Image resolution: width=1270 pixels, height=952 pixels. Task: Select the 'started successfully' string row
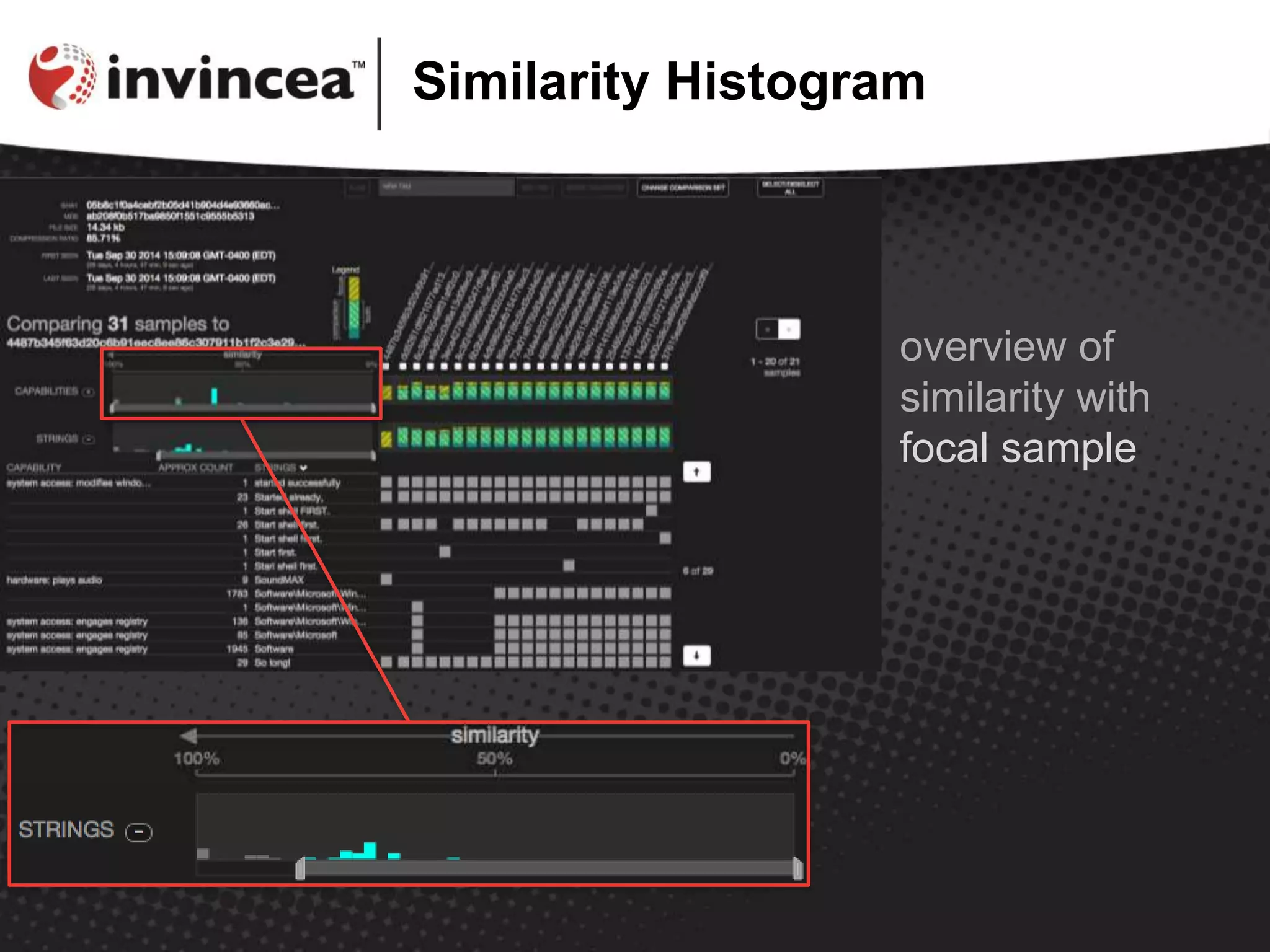point(297,483)
